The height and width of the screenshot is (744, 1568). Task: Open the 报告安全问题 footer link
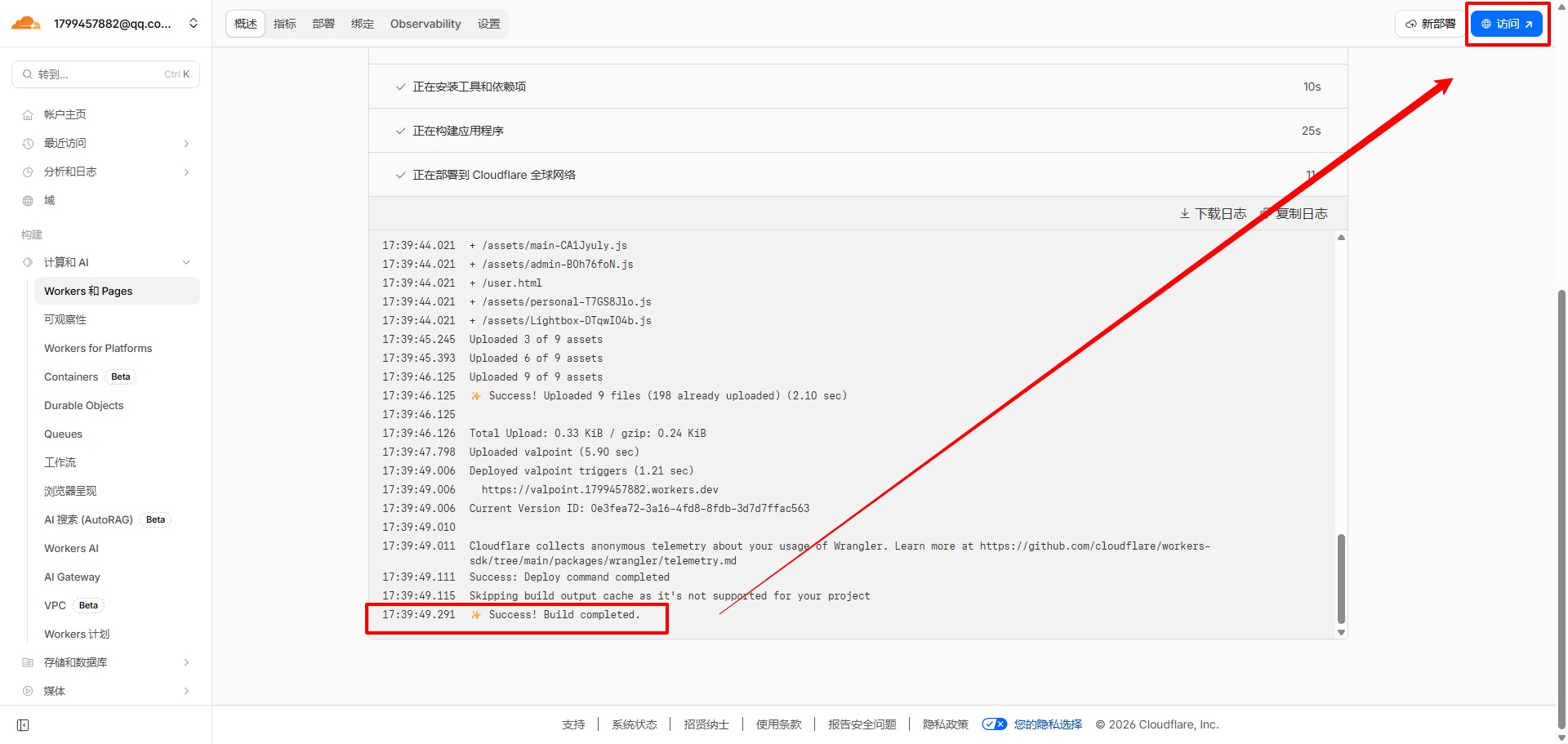862,724
